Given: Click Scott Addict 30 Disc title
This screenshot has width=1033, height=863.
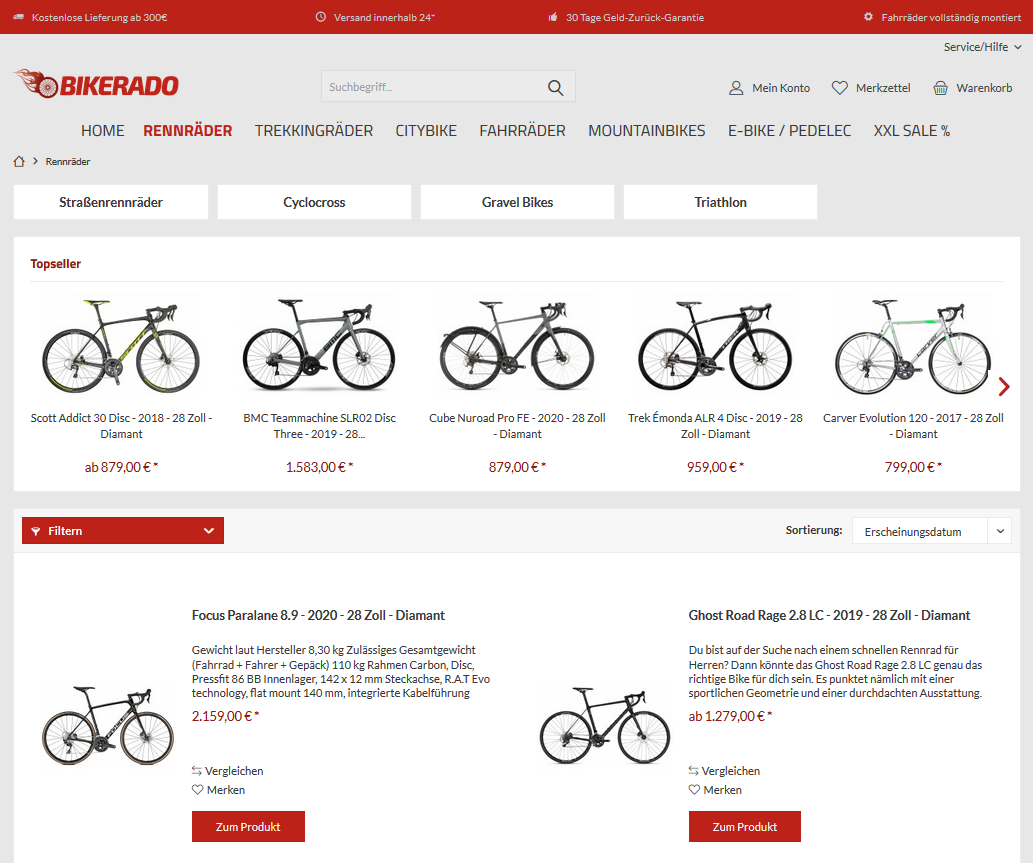Looking at the screenshot, I should 121,426.
